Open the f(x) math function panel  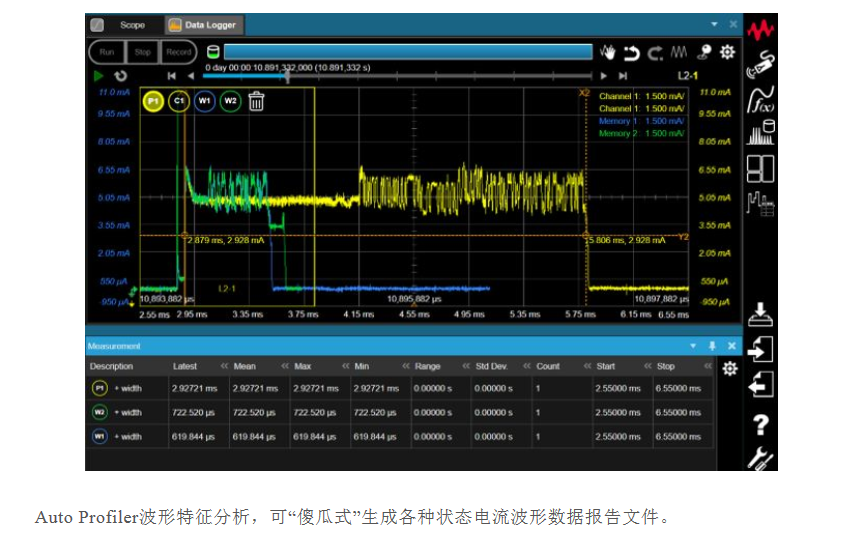click(x=761, y=98)
